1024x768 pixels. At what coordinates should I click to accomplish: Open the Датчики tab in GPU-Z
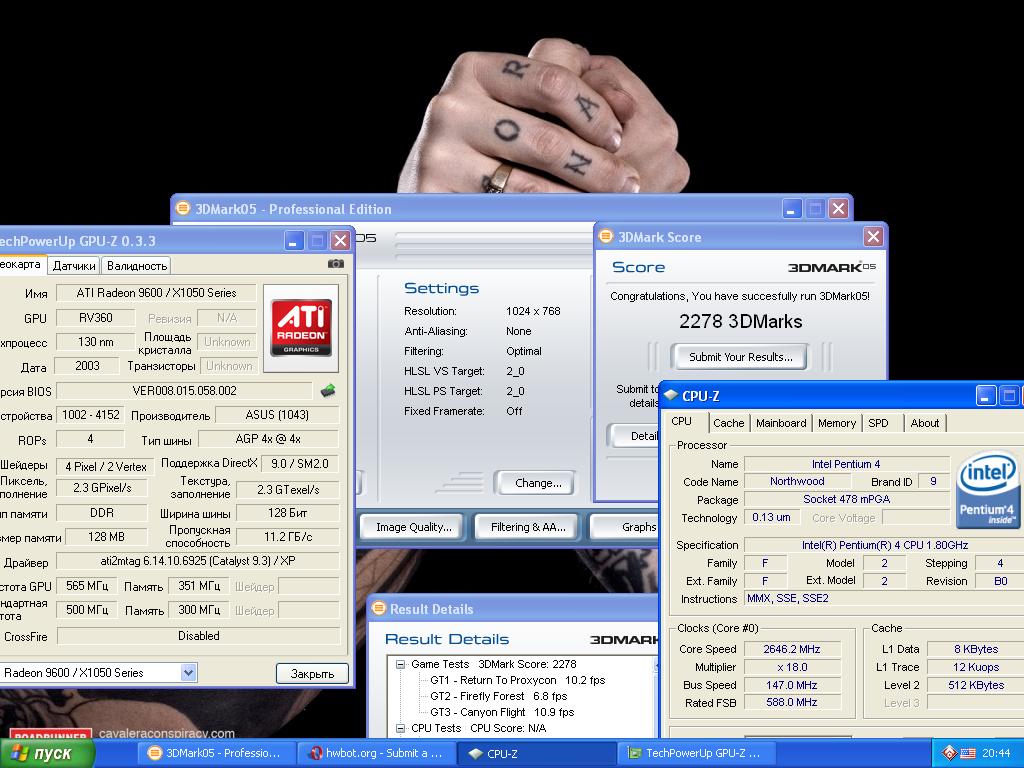tap(74, 266)
